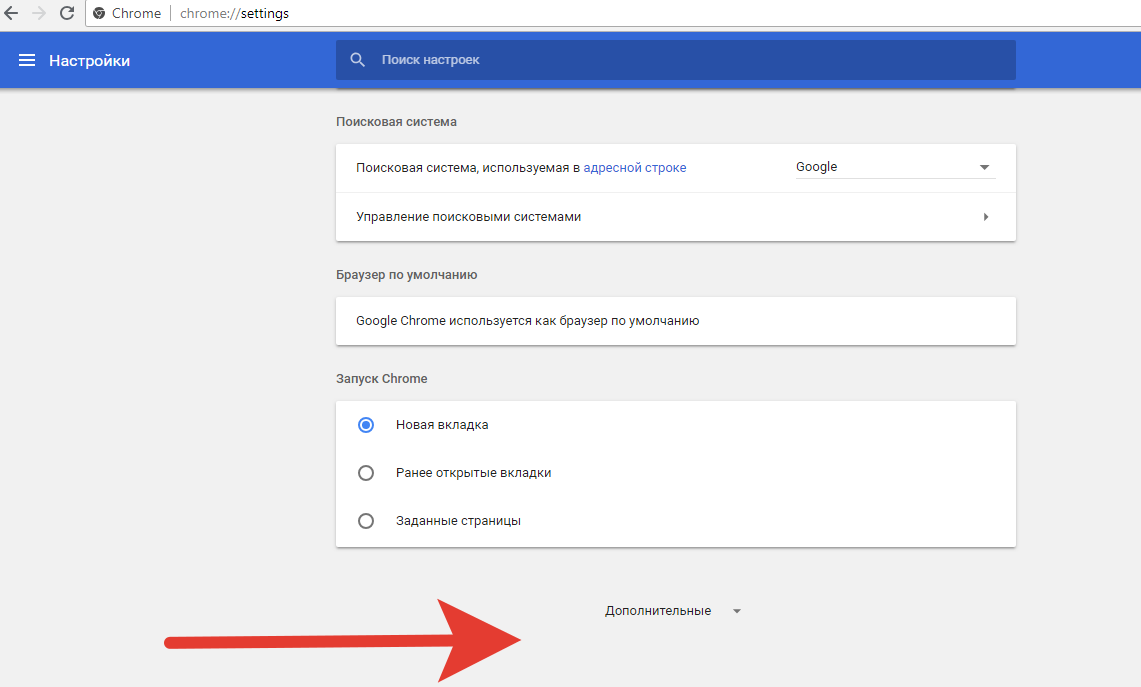
Task: Focus the Поиск настроек search field
Action: pos(690,60)
